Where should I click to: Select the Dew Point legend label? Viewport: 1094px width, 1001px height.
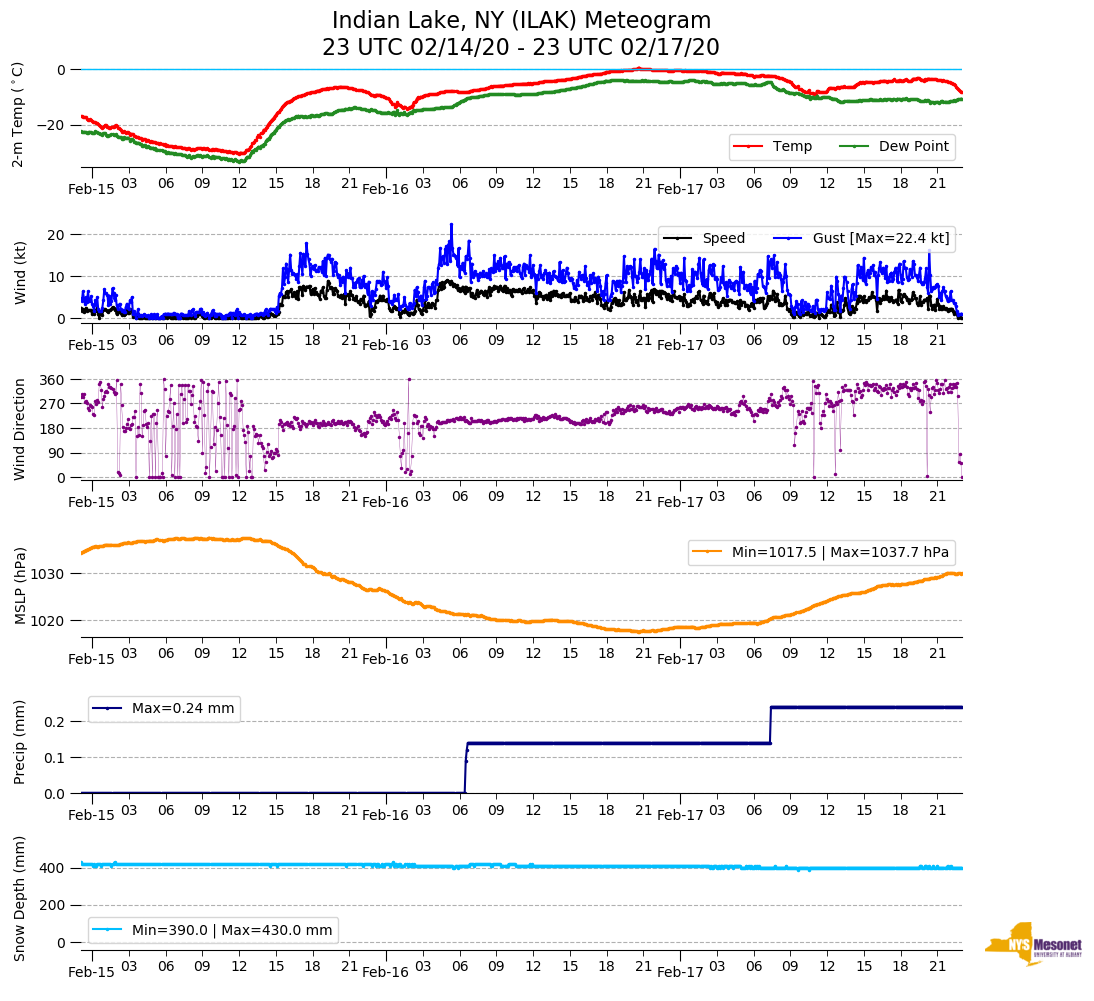(913, 147)
